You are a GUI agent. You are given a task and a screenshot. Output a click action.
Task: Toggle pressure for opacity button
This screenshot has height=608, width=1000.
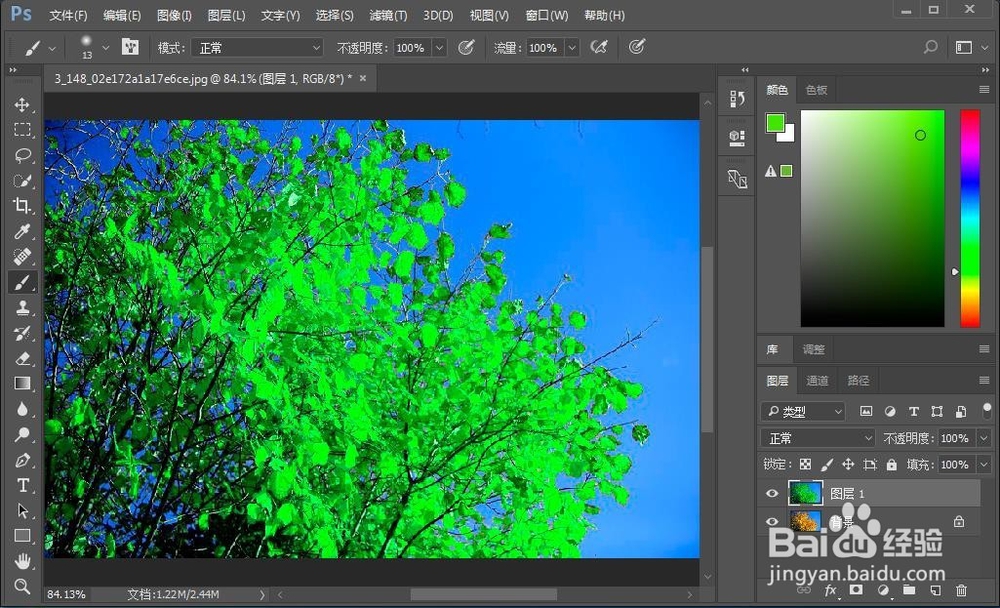pyautogui.click(x=466, y=47)
